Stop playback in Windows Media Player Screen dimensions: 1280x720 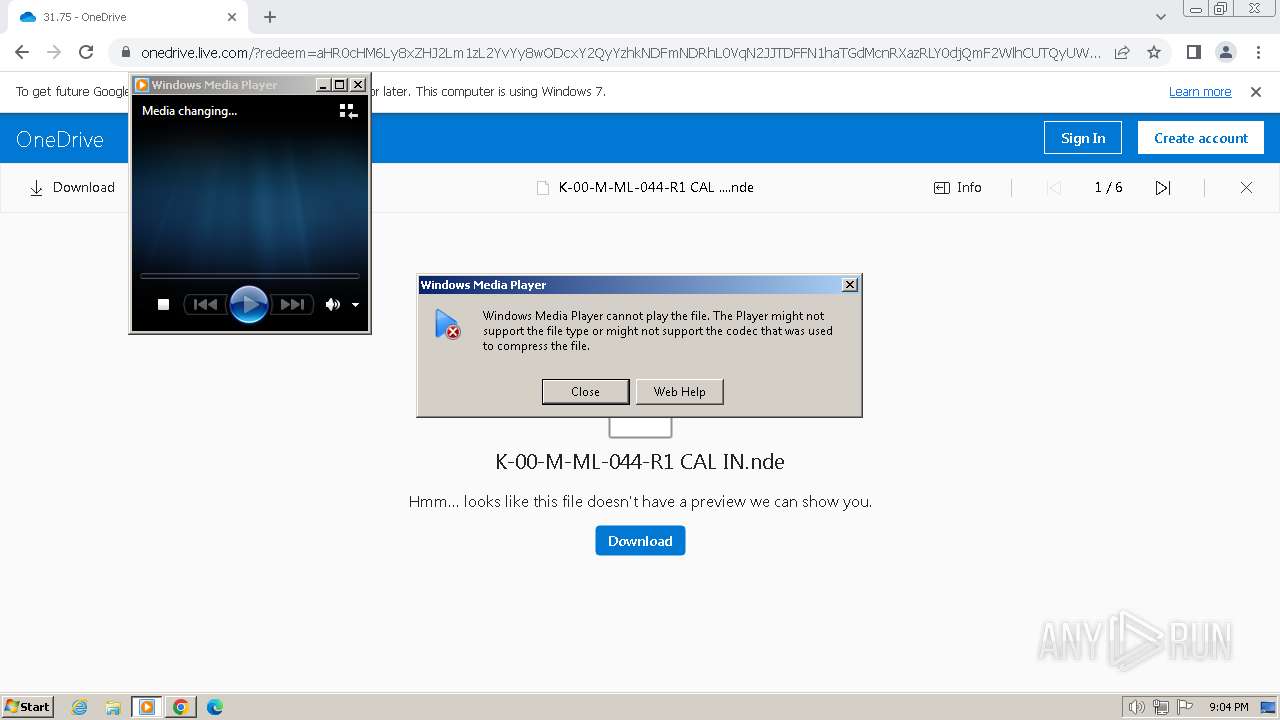tap(163, 304)
